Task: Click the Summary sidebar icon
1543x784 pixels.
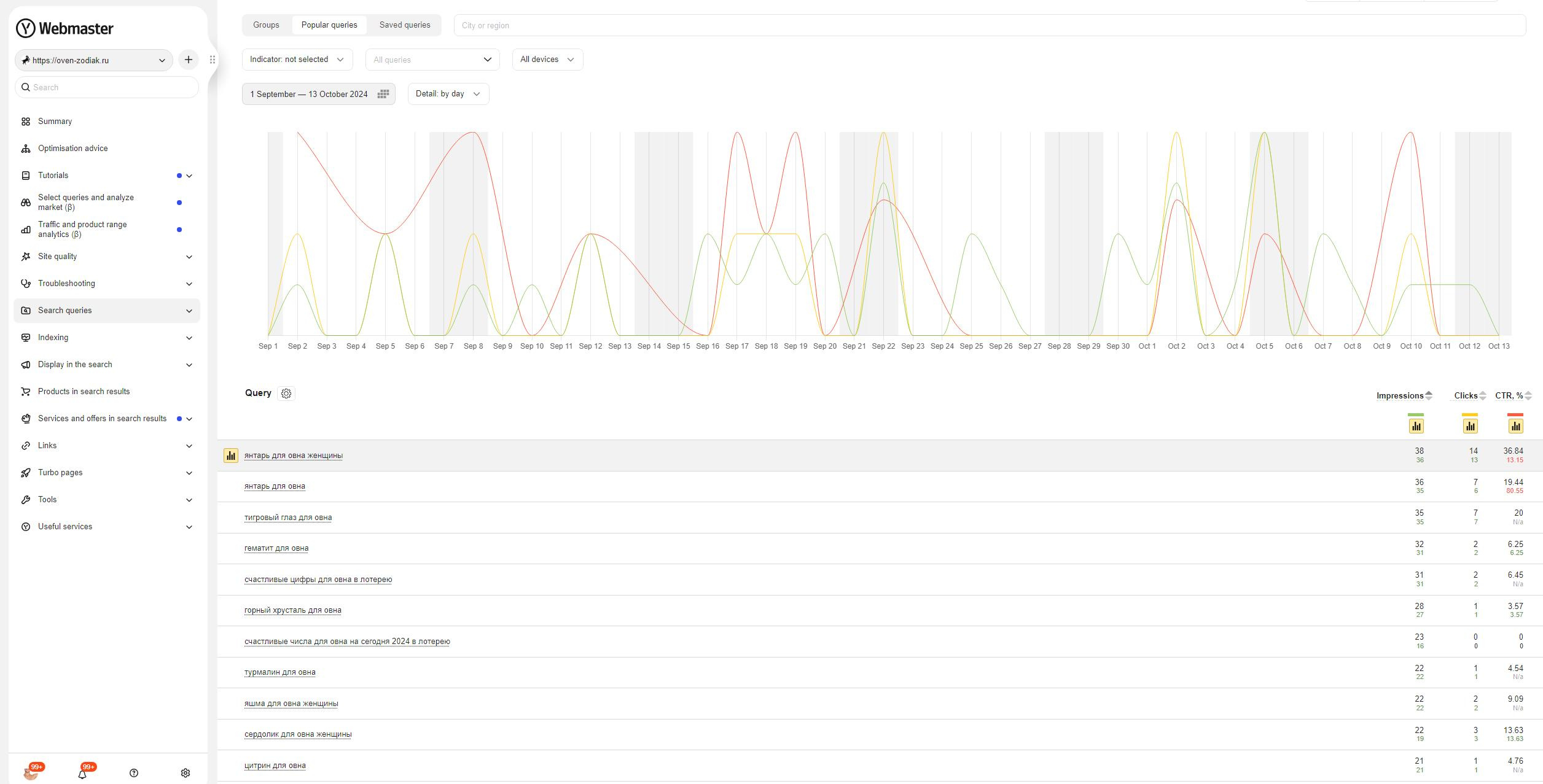Action: point(26,122)
